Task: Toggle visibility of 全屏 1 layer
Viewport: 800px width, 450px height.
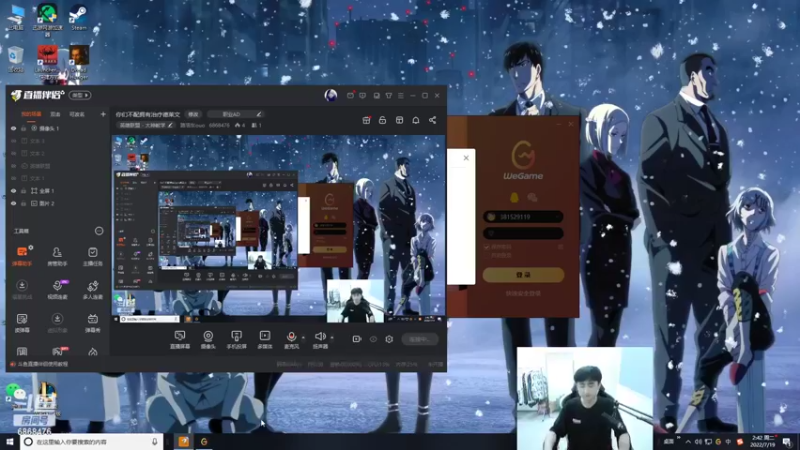Action: tap(14, 191)
